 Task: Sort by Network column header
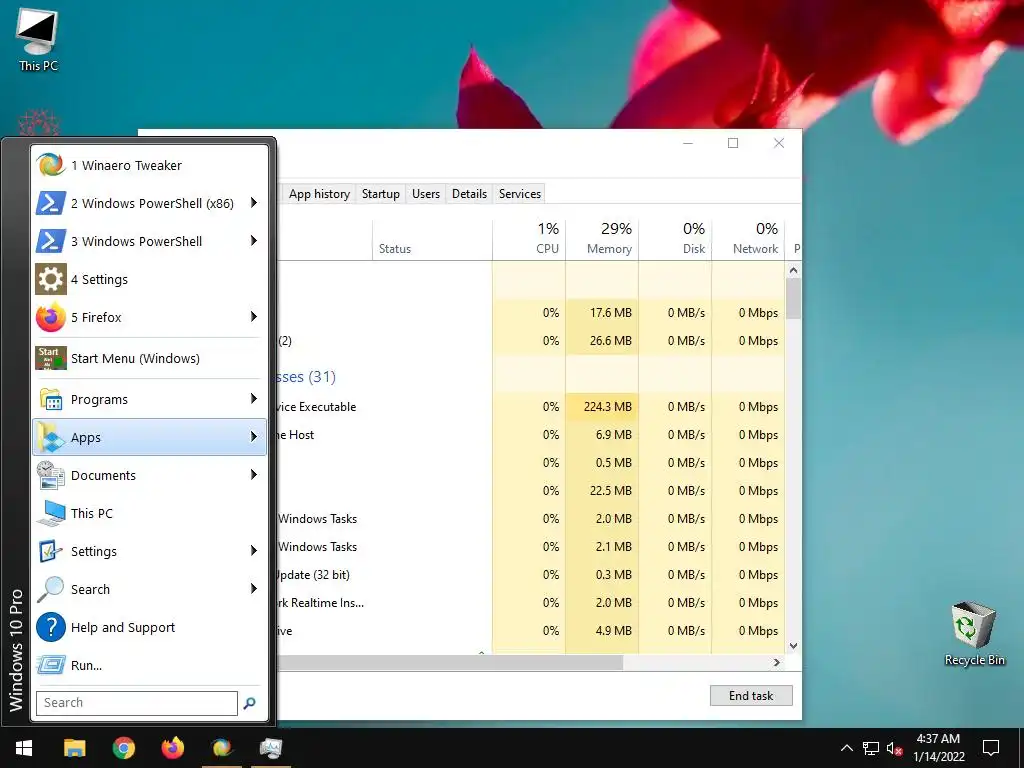coord(748,238)
